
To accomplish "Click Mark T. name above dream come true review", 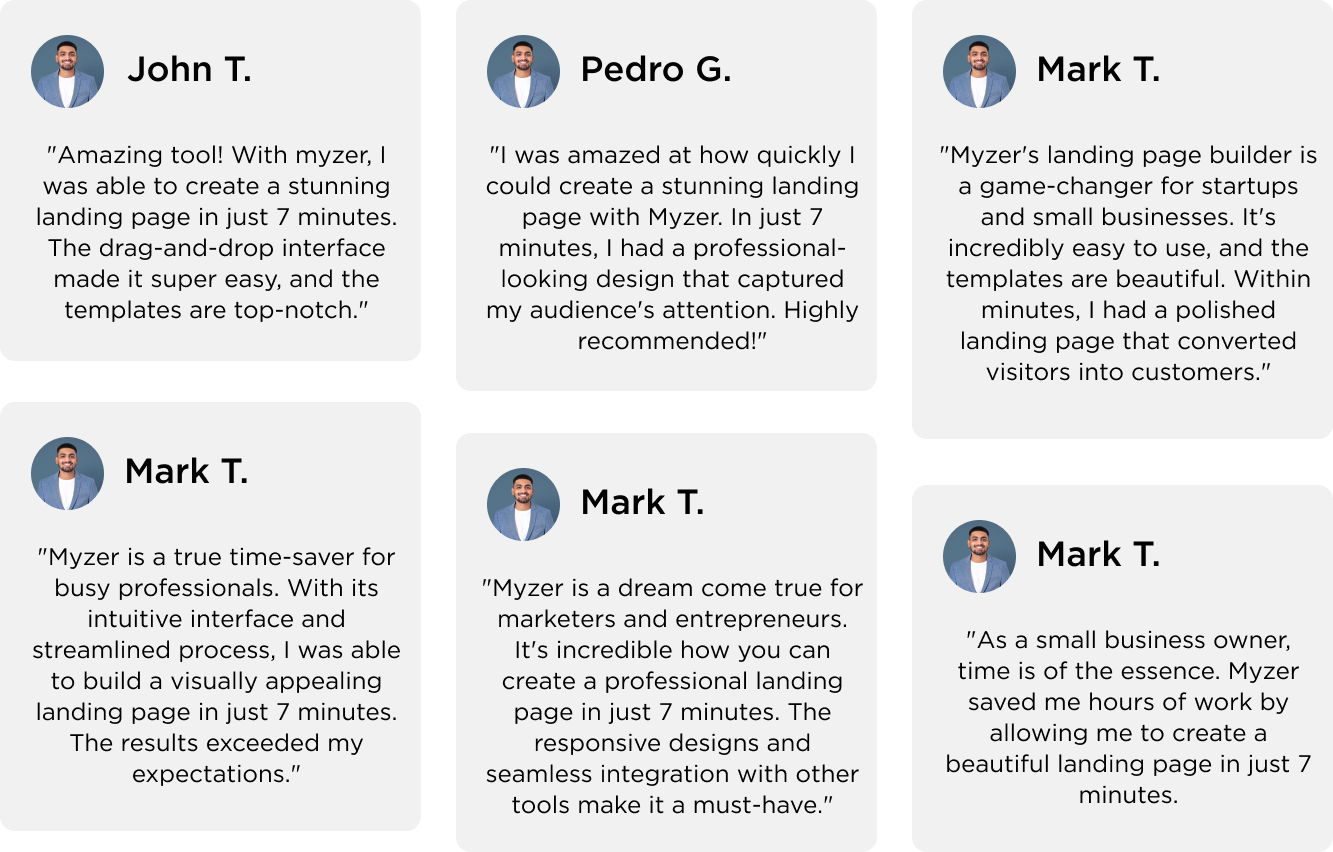I will point(642,502).
